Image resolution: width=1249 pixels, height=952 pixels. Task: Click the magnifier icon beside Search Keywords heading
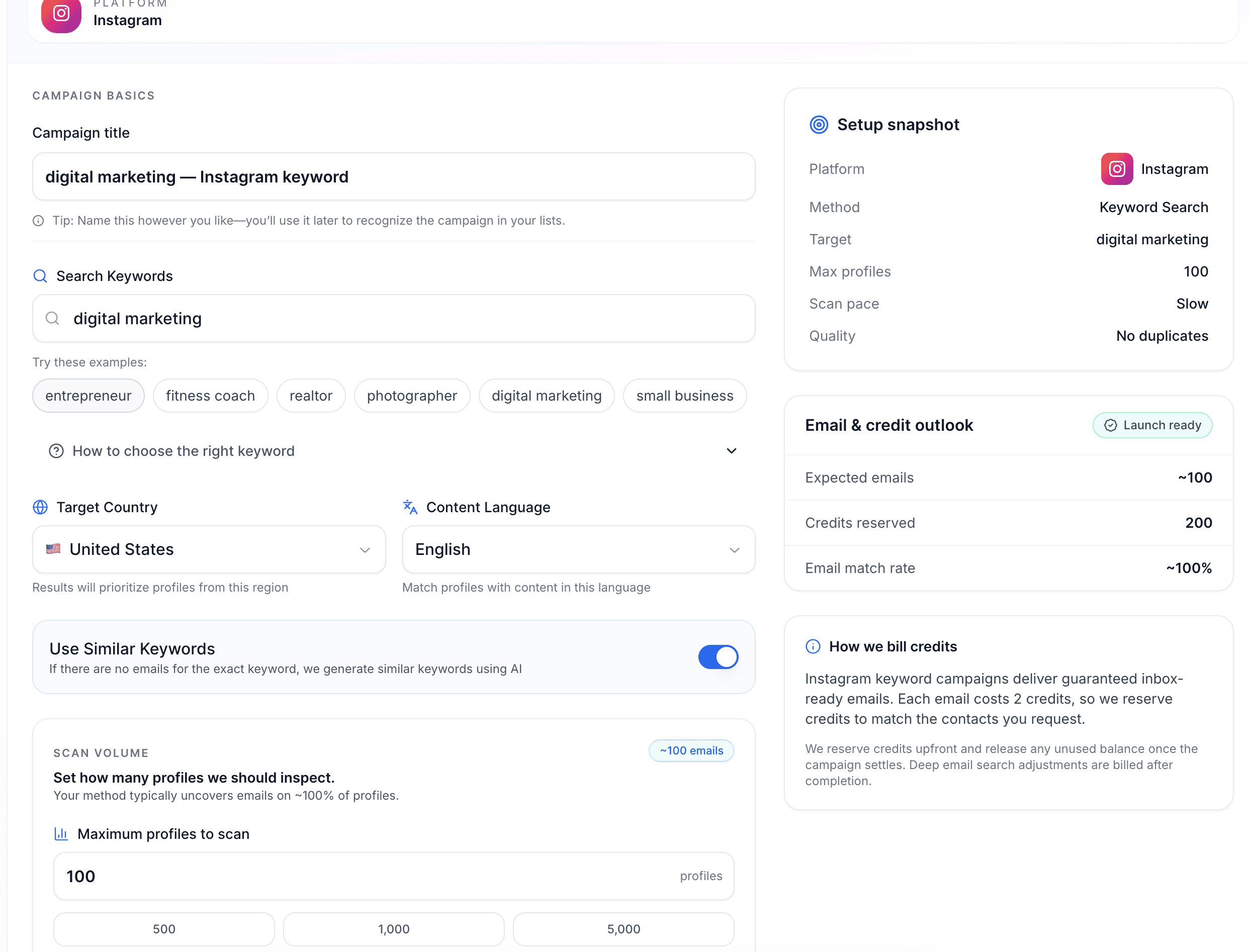point(40,276)
